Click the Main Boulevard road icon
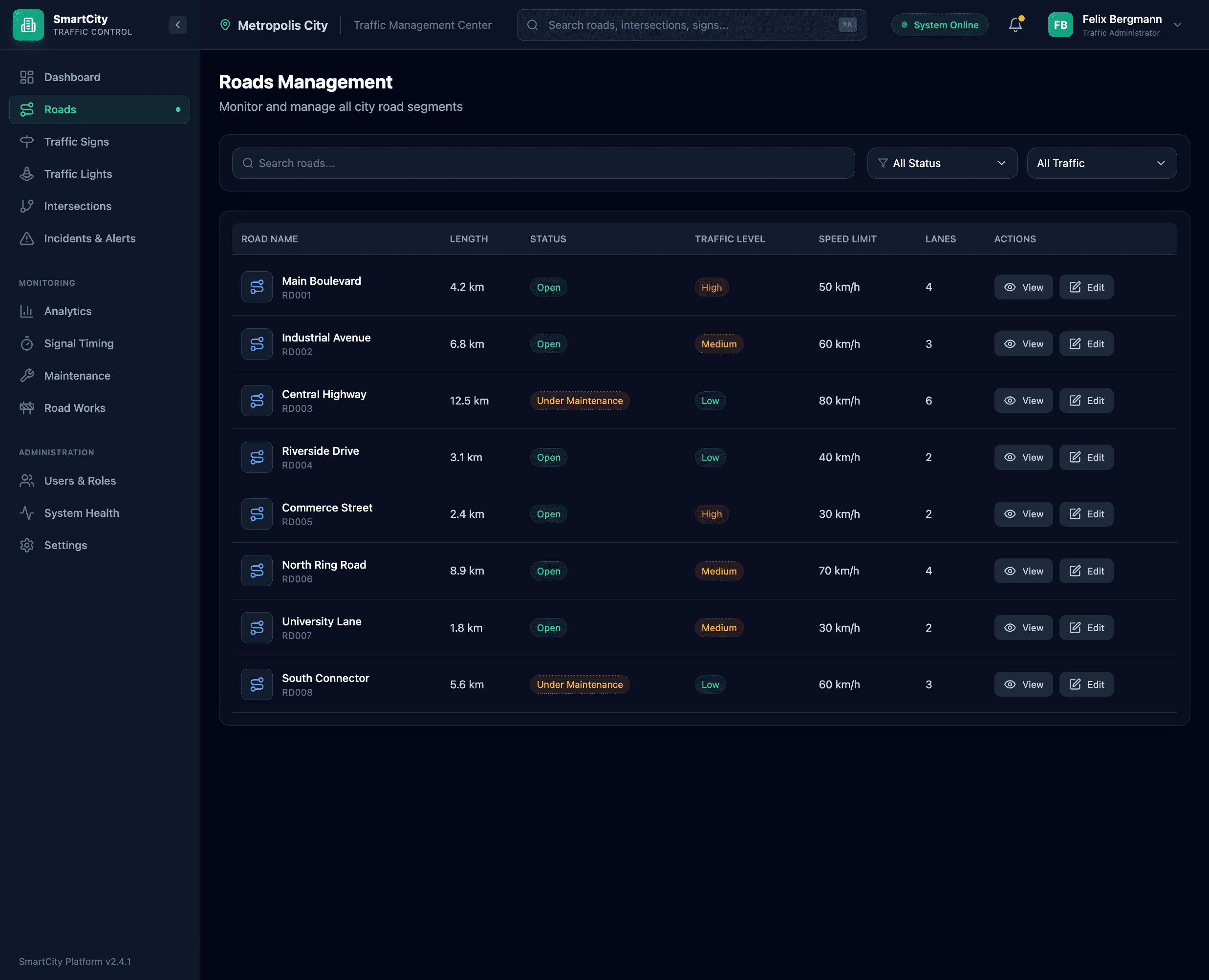1209x980 pixels. click(x=257, y=287)
